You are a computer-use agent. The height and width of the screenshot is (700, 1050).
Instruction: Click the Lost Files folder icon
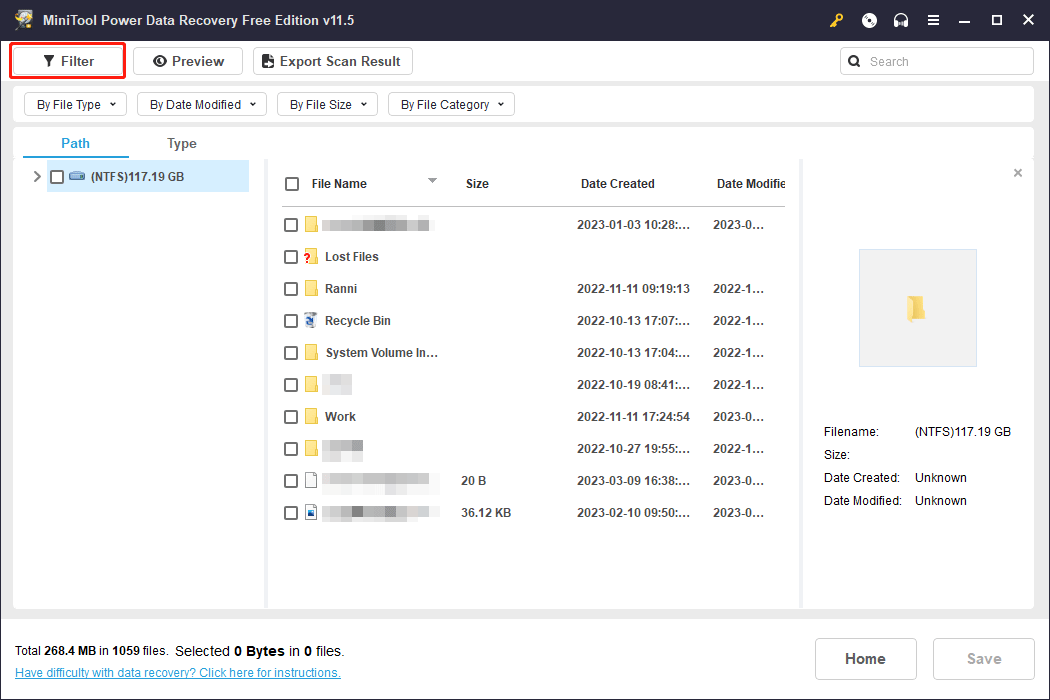[310, 257]
